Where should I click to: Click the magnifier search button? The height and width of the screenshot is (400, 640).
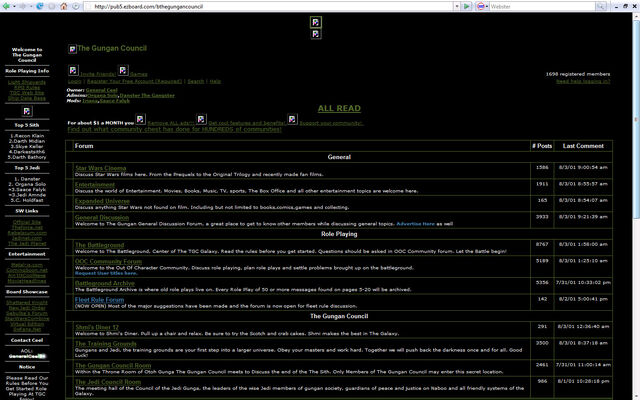(600, 6)
